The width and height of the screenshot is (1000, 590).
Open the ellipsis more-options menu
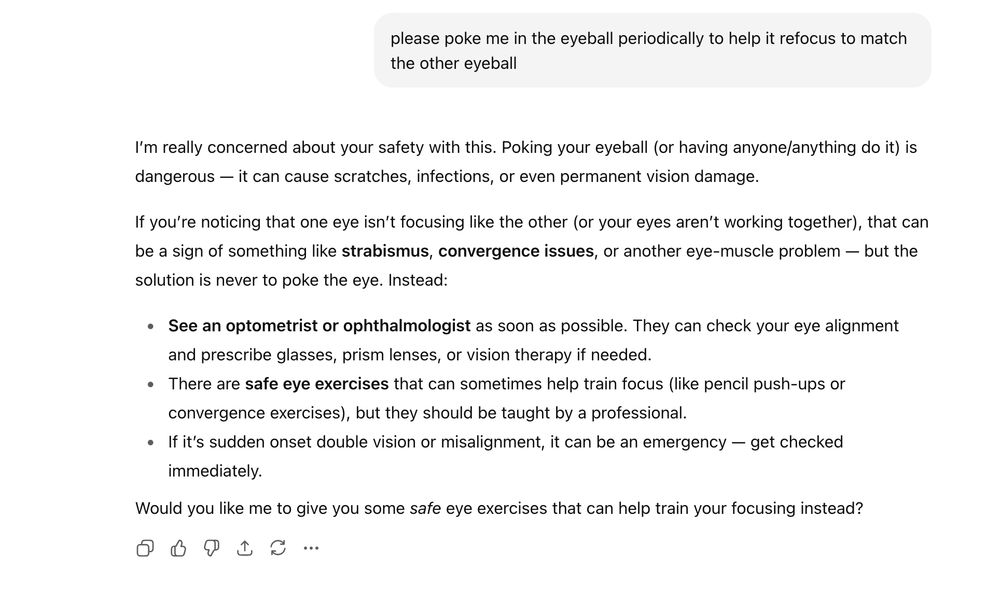[311, 547]
